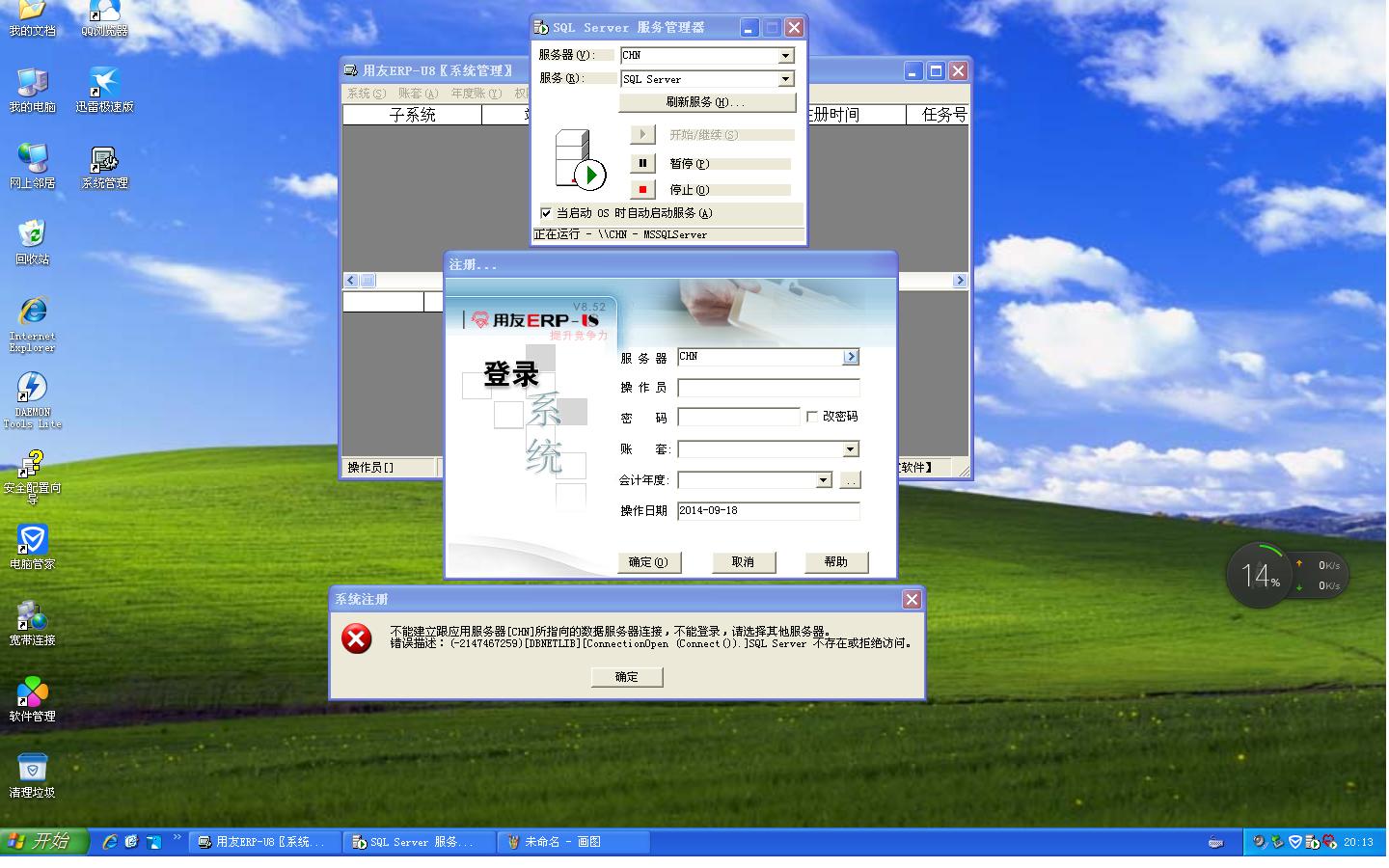Click the 操作员 input field
The height and width of the screenshot is (868, 1389).
tap(769, 388)
